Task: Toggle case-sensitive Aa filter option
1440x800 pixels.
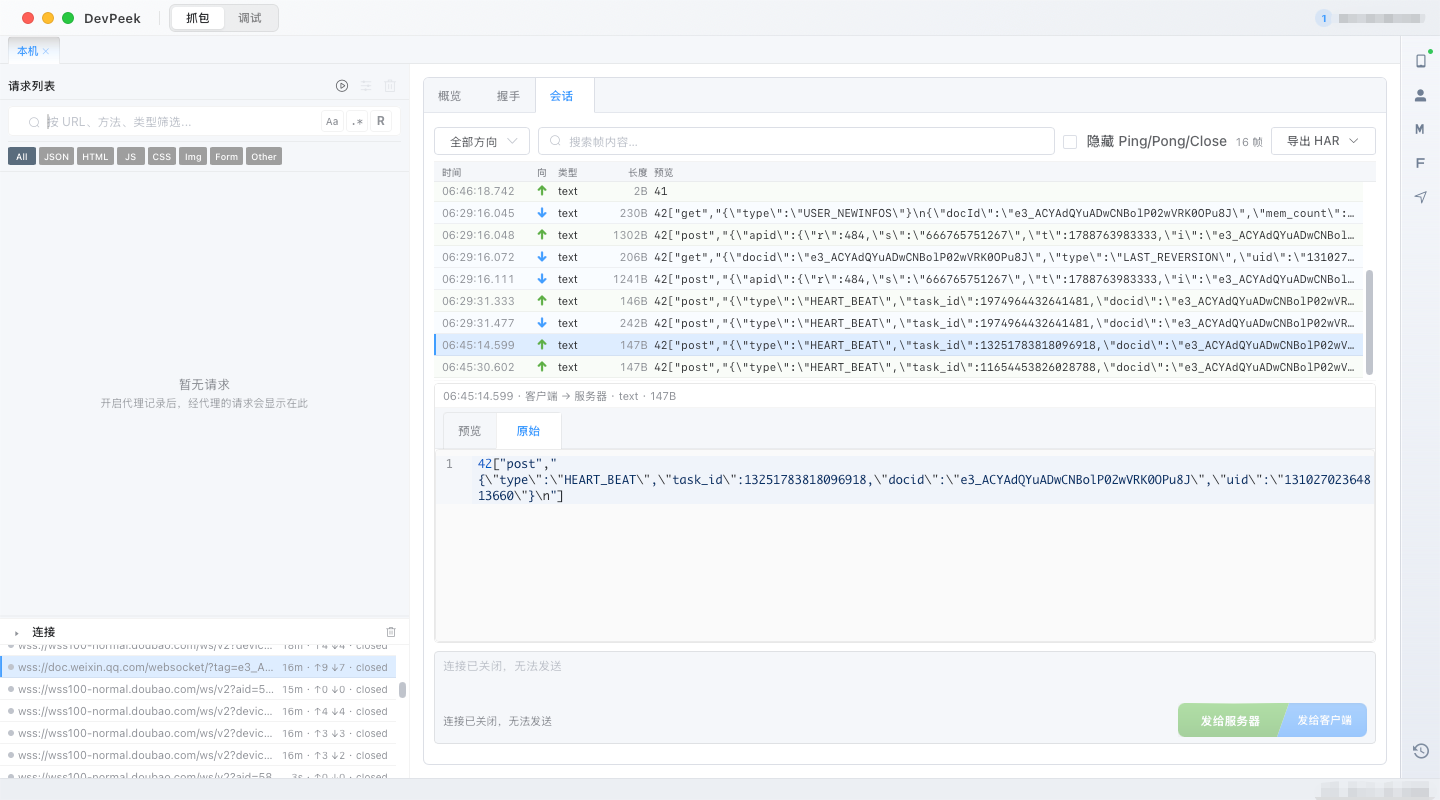Action: [x=332, y=121]
